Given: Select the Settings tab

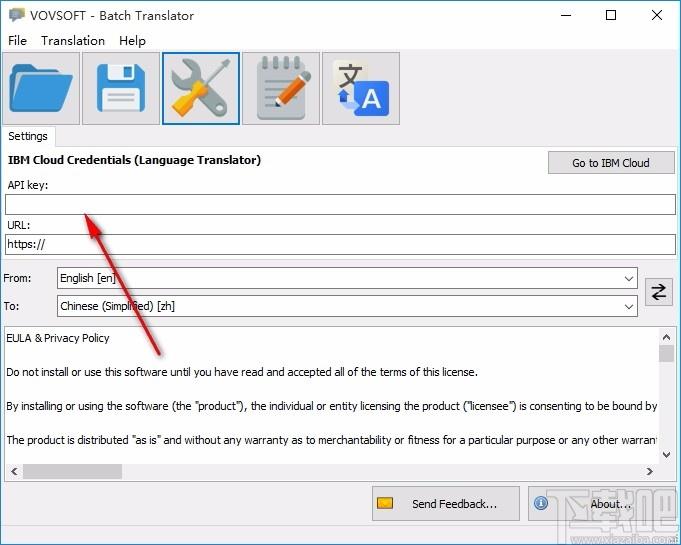Looking at the screenshot, I should point(28,136).
